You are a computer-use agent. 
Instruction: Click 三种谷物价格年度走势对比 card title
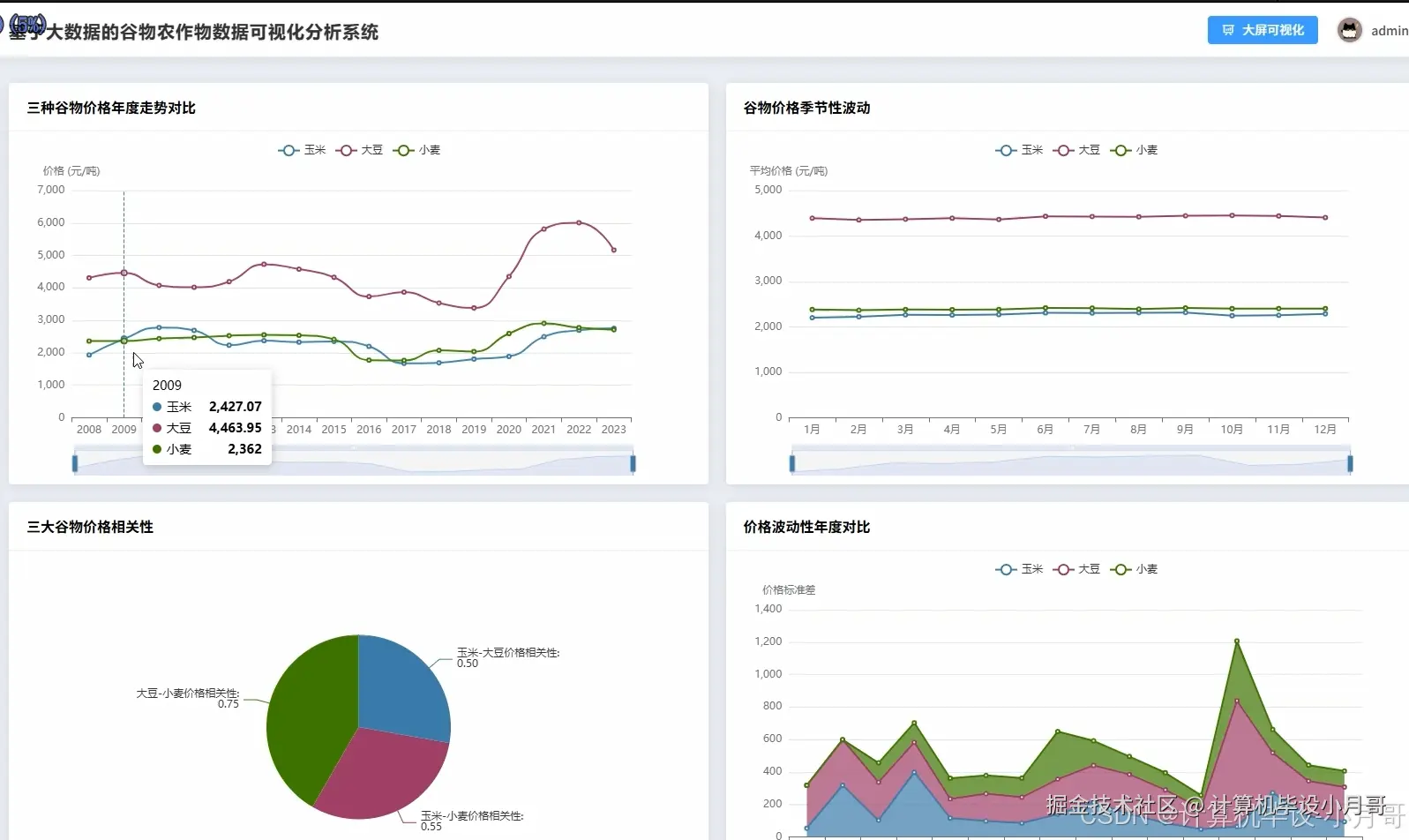click(x=111, y=108)
